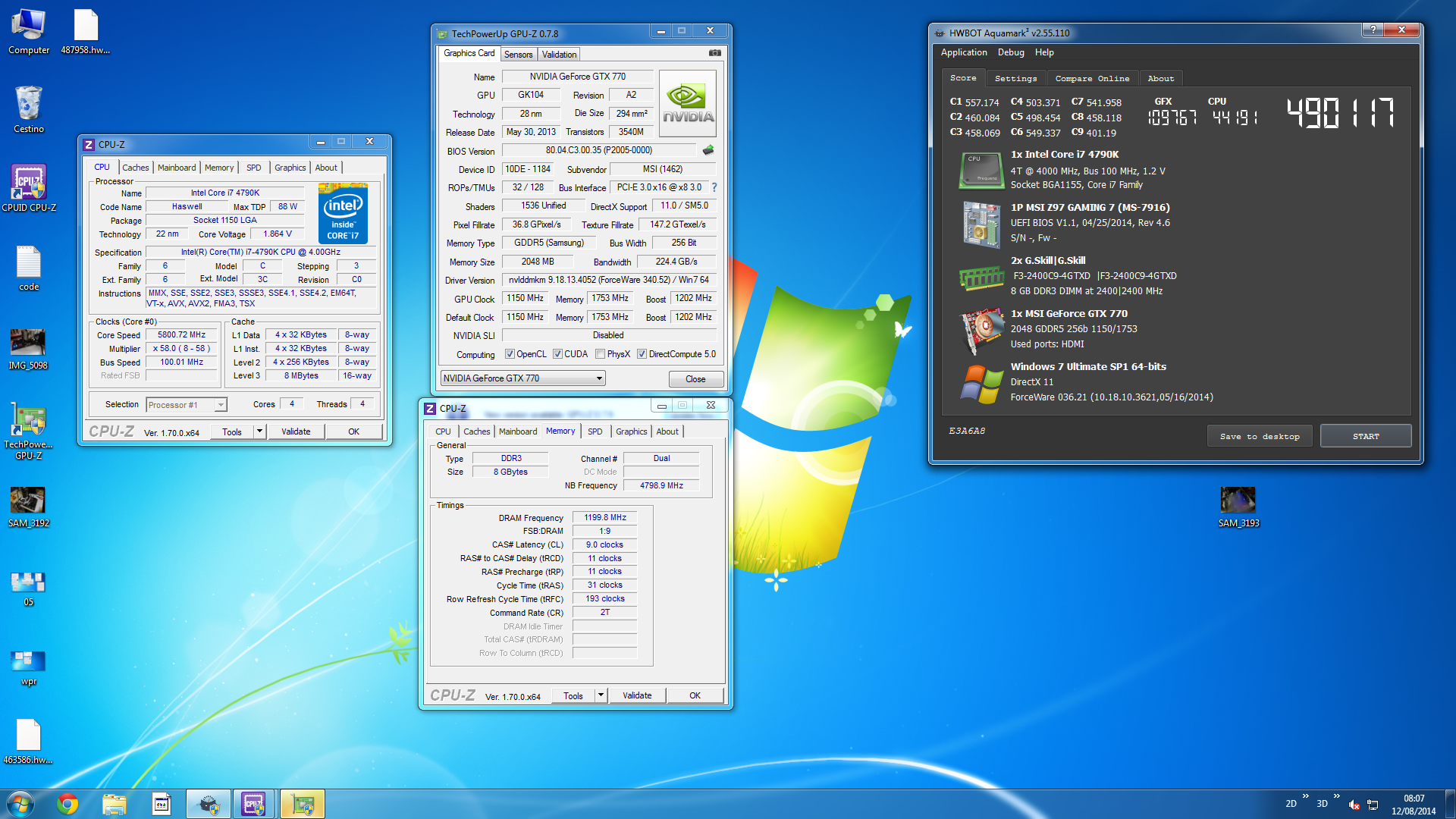Click the RAM module icon in Aquamark
1456x819 pixels.
click(x=981, y=278)
